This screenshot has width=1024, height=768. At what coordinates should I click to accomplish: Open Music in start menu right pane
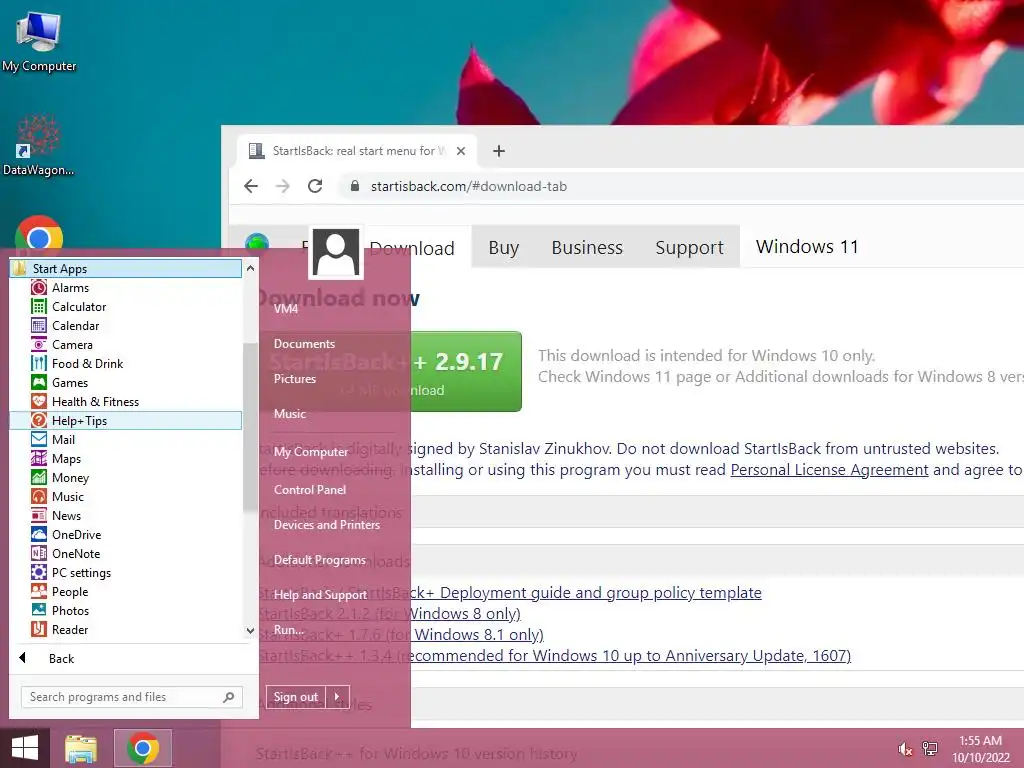point(289,413)
